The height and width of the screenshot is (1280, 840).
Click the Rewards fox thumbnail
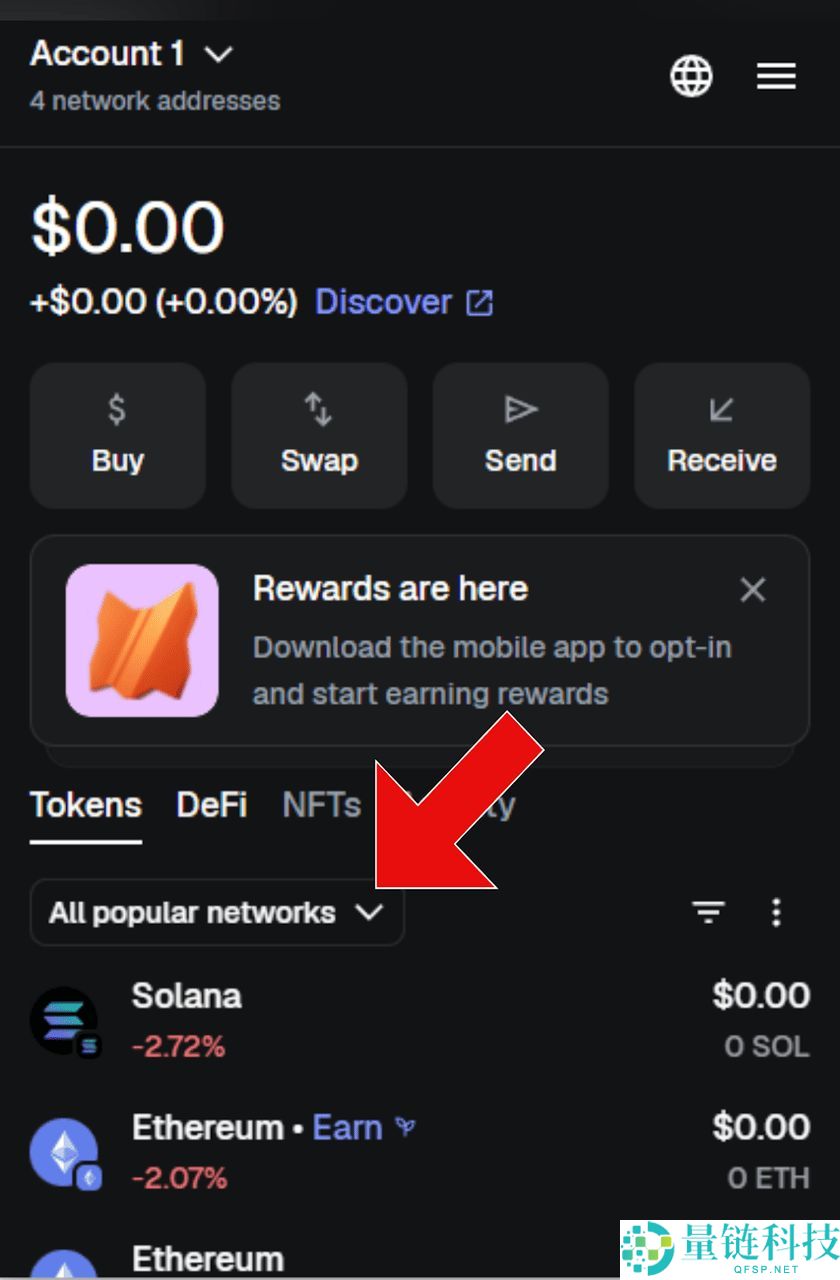click(142, 641)
